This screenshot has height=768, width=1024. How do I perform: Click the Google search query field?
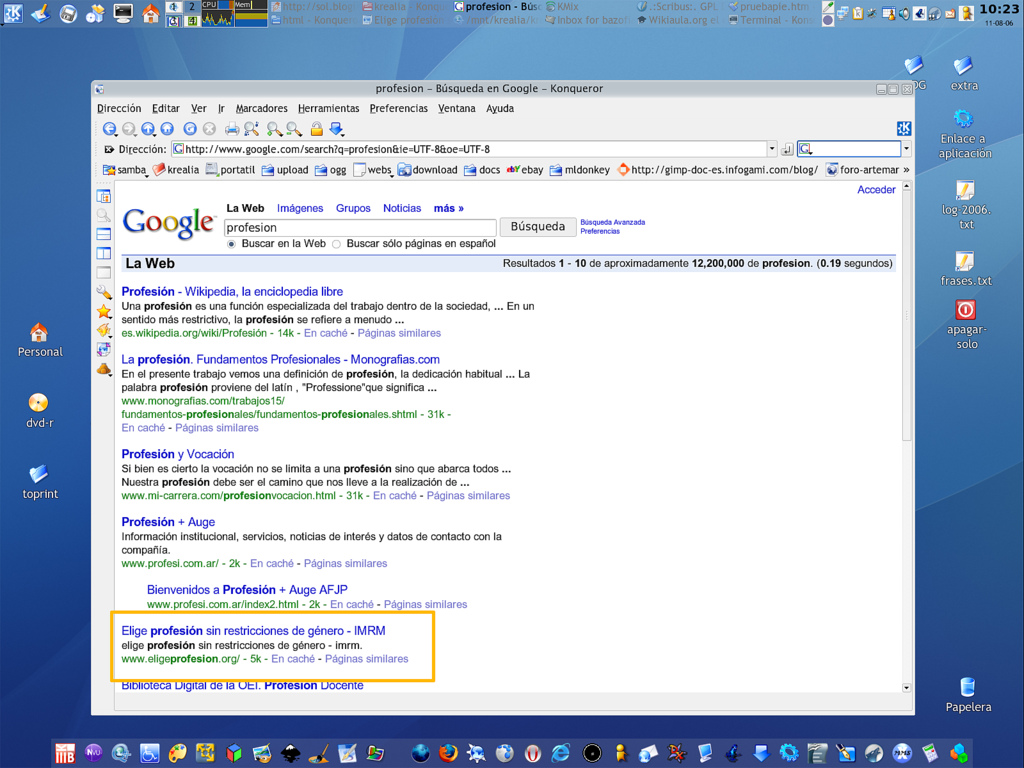pyautogui.click(x=360, y=227)
